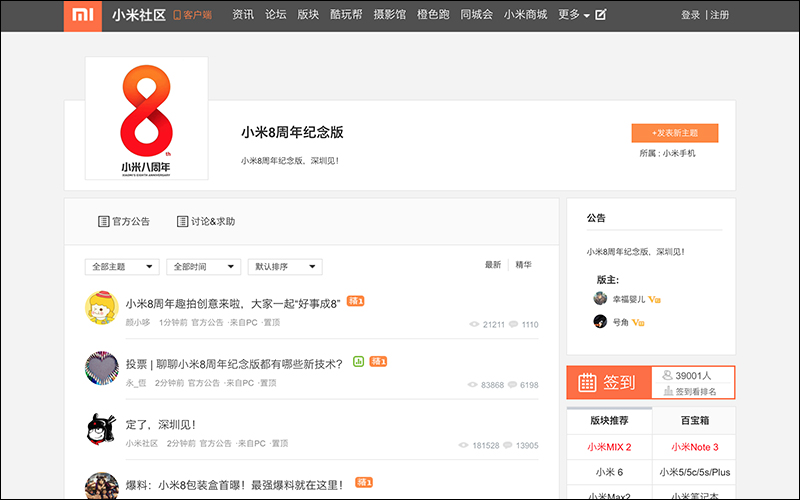Viewport: 800px width, 500px height.
Task: Click the V badge next to 号角
Action: pos(638,322)
